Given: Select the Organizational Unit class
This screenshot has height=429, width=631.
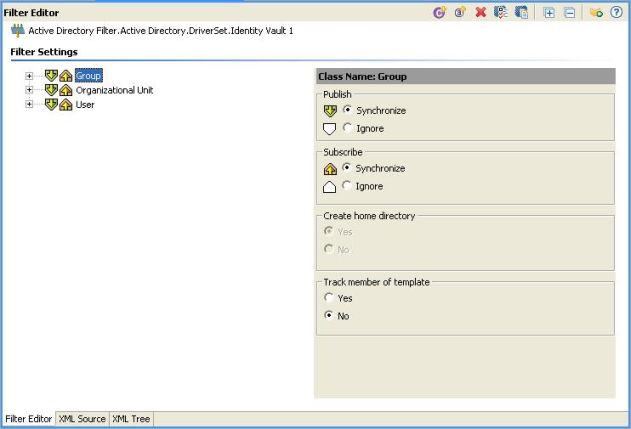Looking at the screenshot, I should click(x=114, y=90).
